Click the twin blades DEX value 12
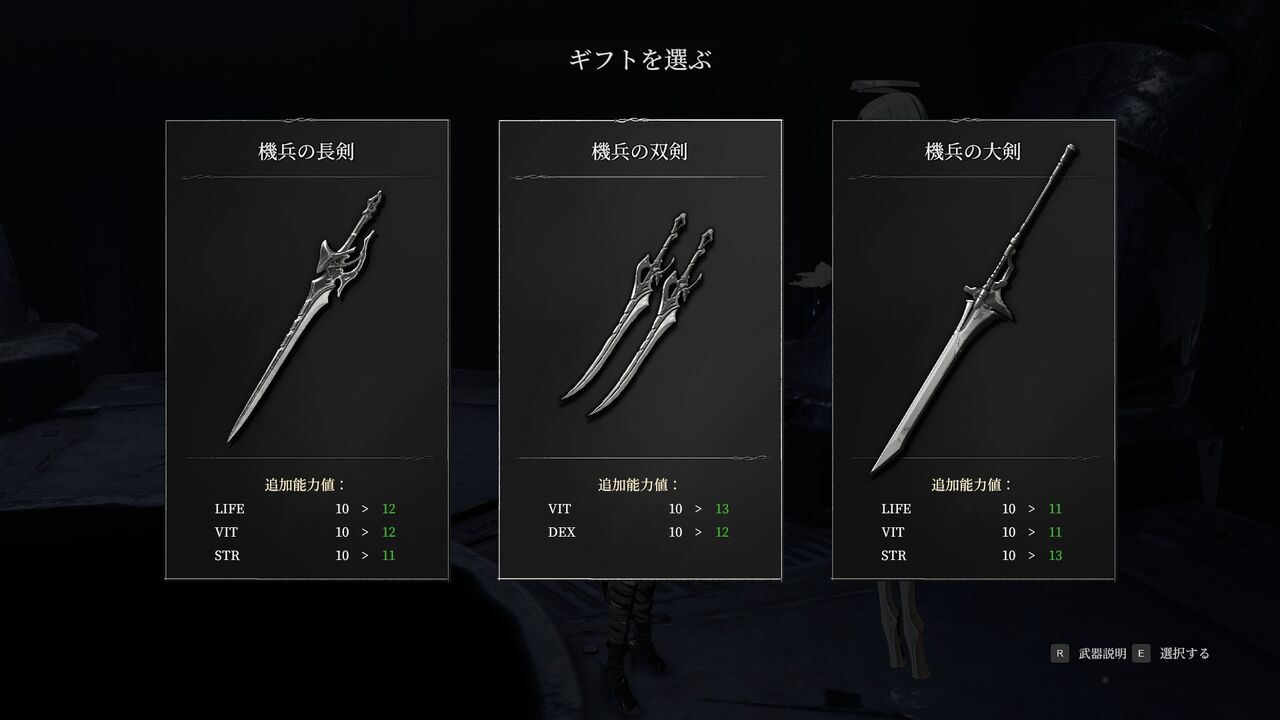 pyautogui.click(x=721, y=532)
